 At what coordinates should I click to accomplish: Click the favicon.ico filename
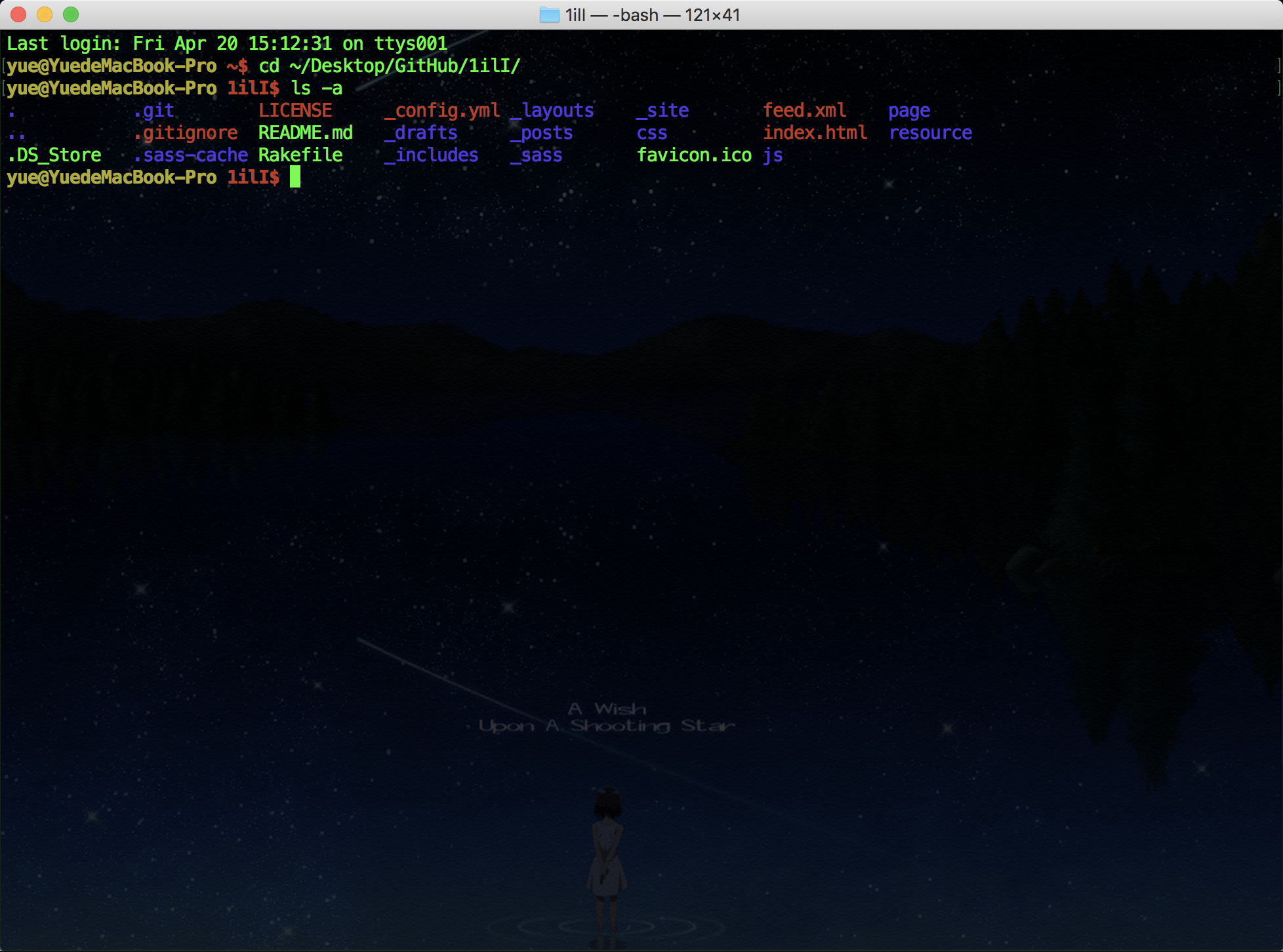694,155
